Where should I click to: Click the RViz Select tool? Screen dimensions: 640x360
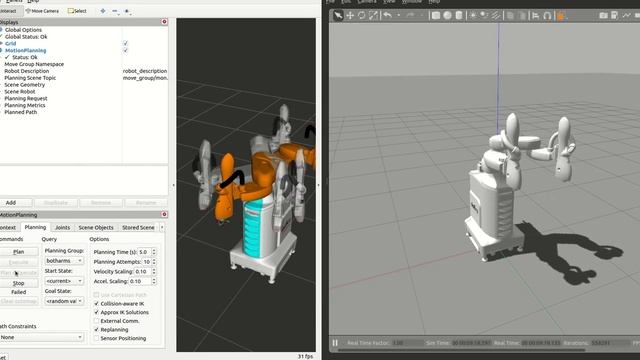point(77,11)
